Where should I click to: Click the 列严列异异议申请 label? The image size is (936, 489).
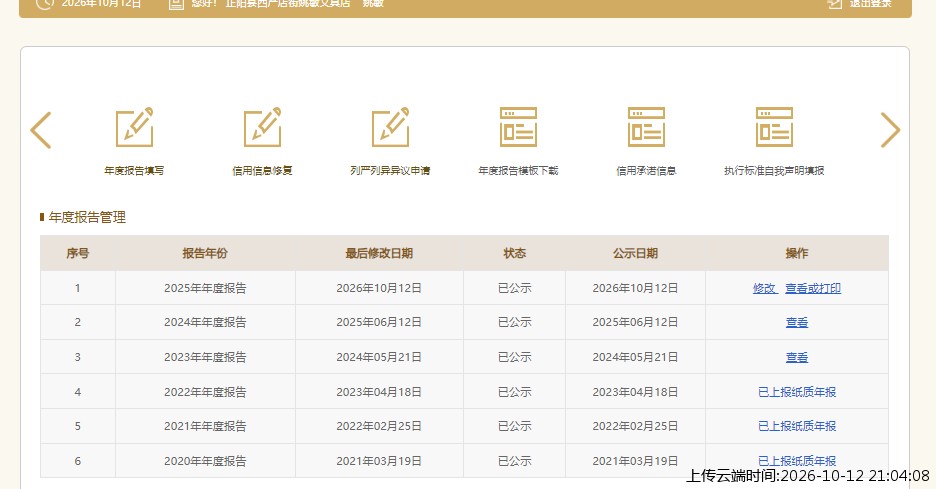390,171
